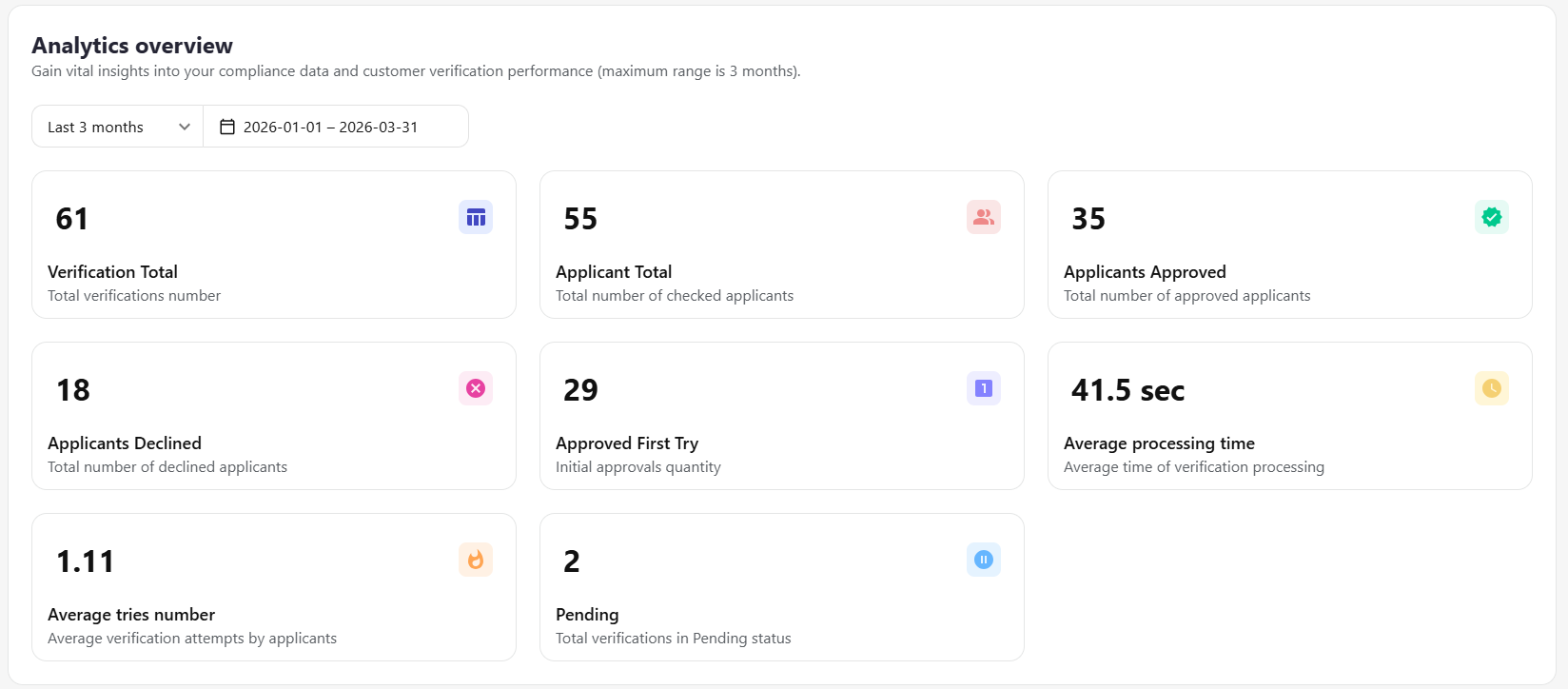Click the Verification Total table icon
This screenshot has height=689, width=1568.
(x=476, y=217)
